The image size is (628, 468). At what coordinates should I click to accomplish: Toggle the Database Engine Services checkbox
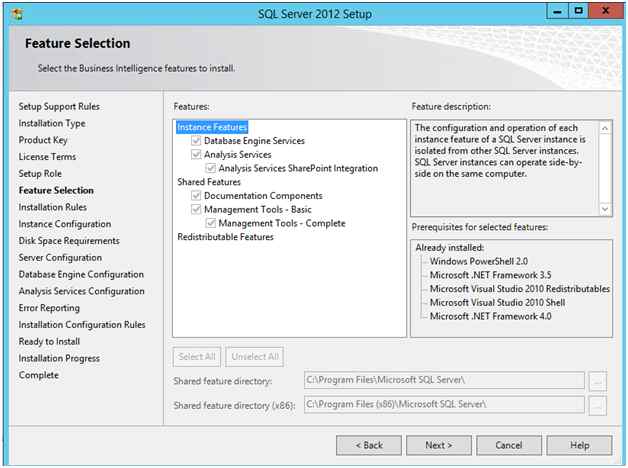196,141
